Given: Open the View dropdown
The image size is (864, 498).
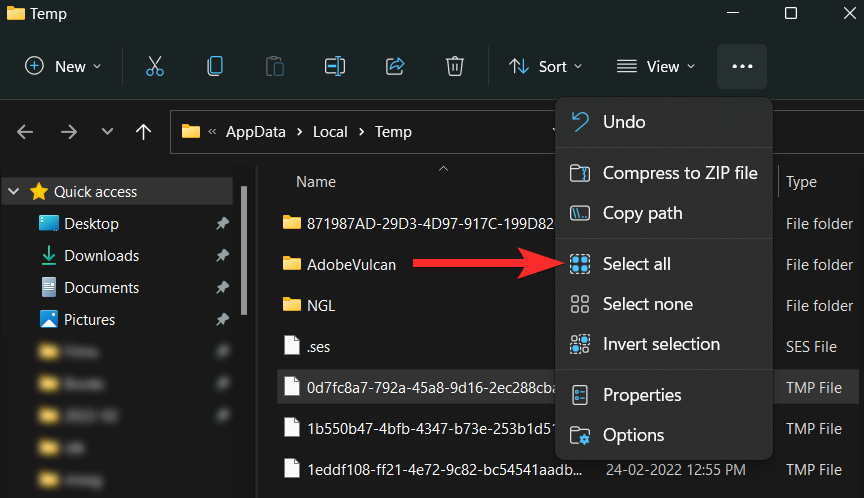Looking at the screenshot, I should [x=656, y=67].
